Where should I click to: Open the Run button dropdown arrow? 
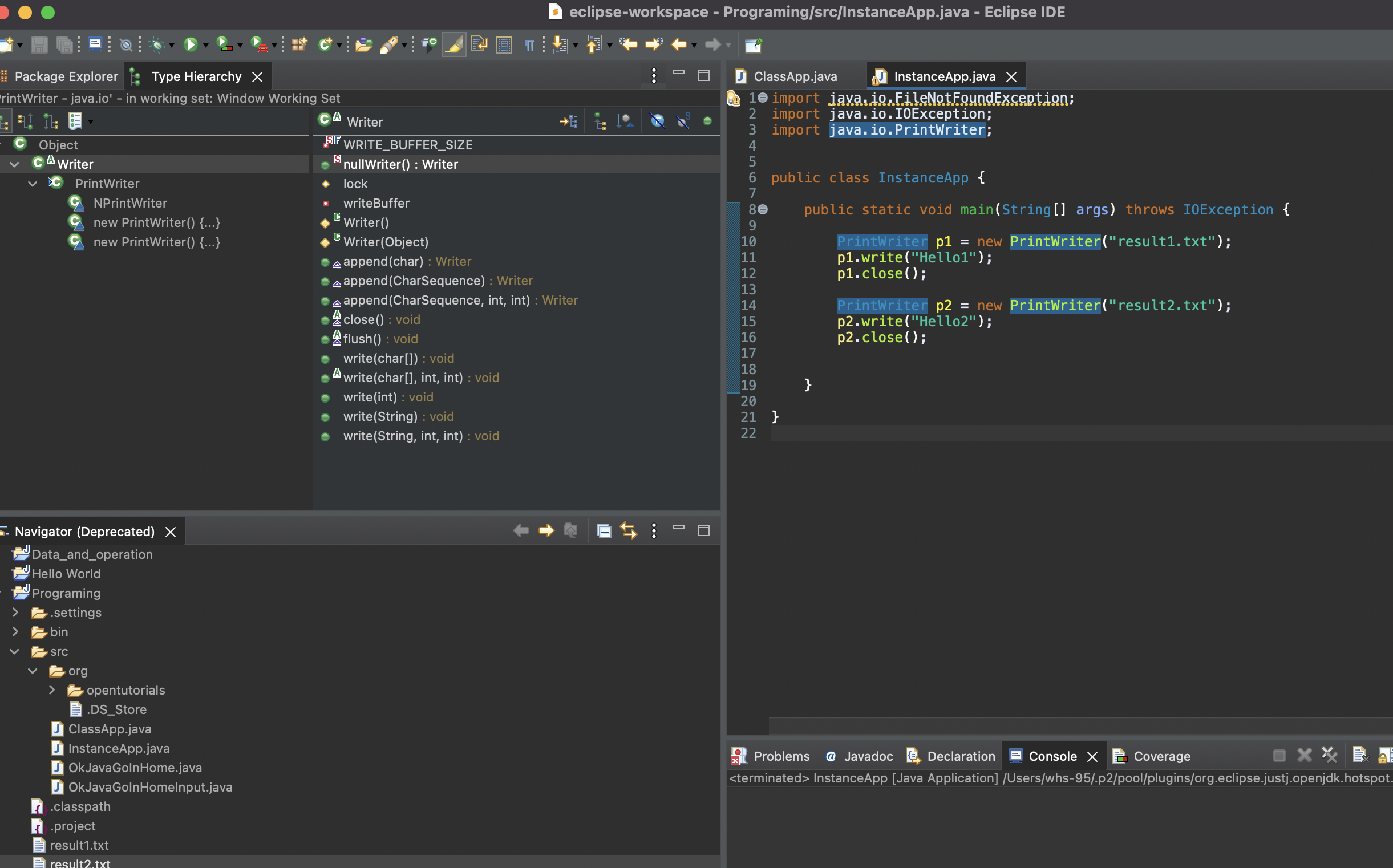click(205, 46)
